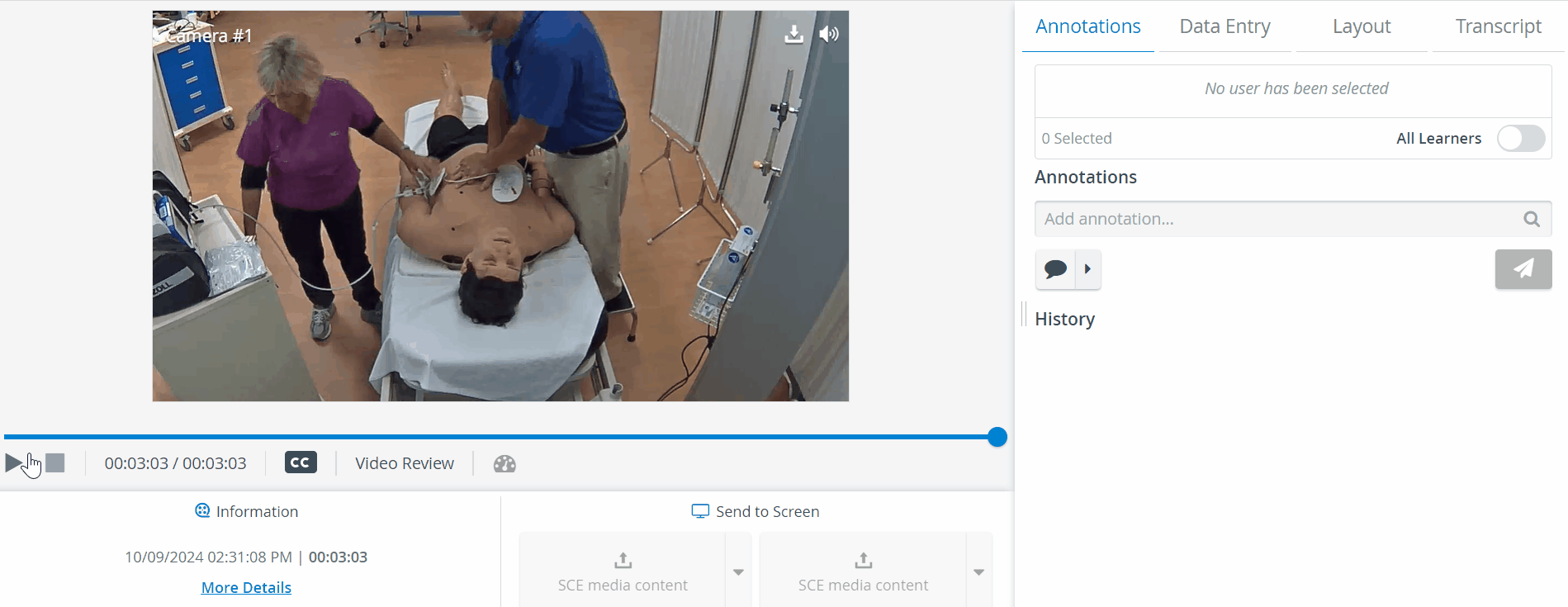Click the video timeline slider handle

click(x=997, y=437)
